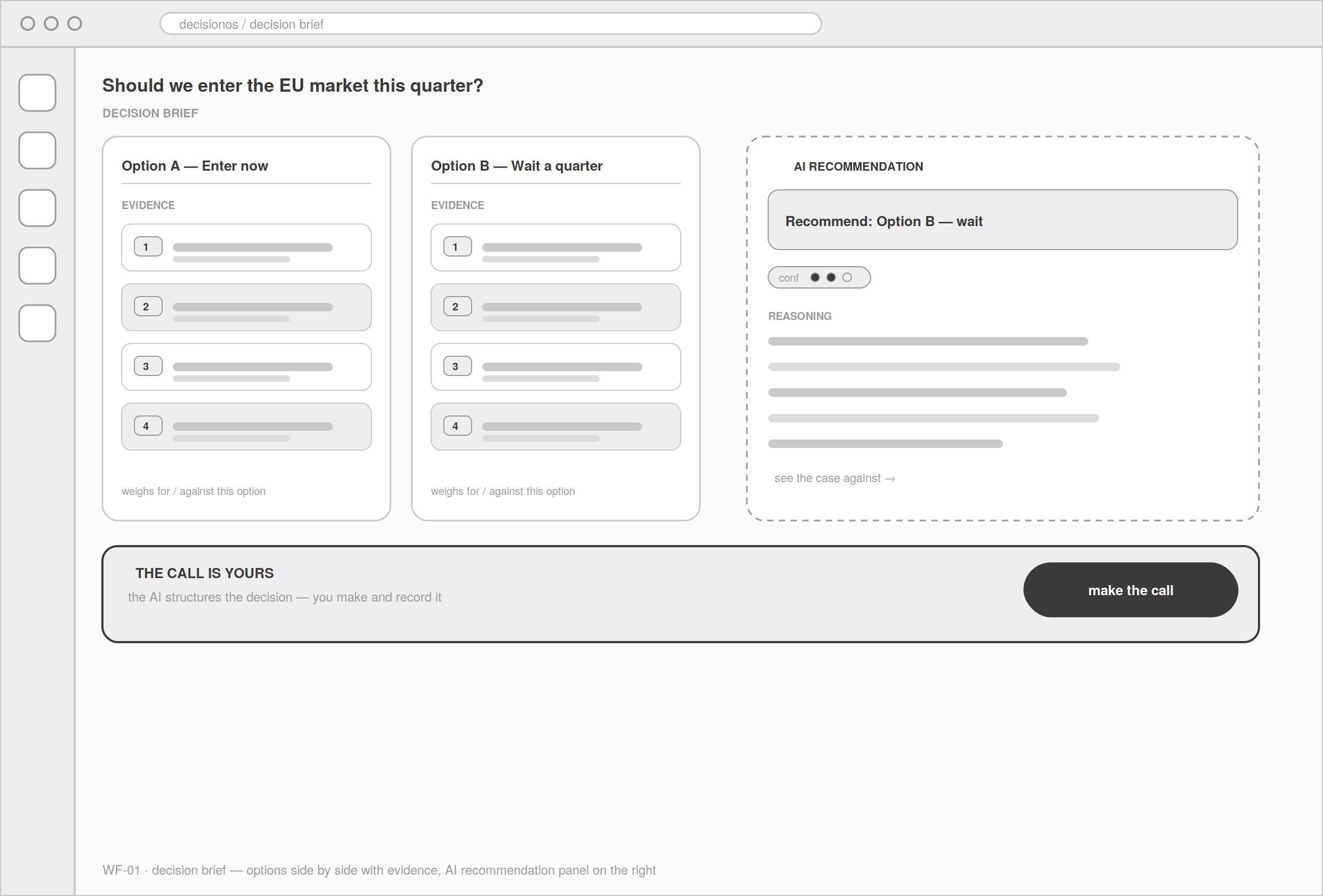Click the THE CALL IS YOURS heading
Image resolution: width=1323 pixels, height=896 pixels.
point(204,573)
